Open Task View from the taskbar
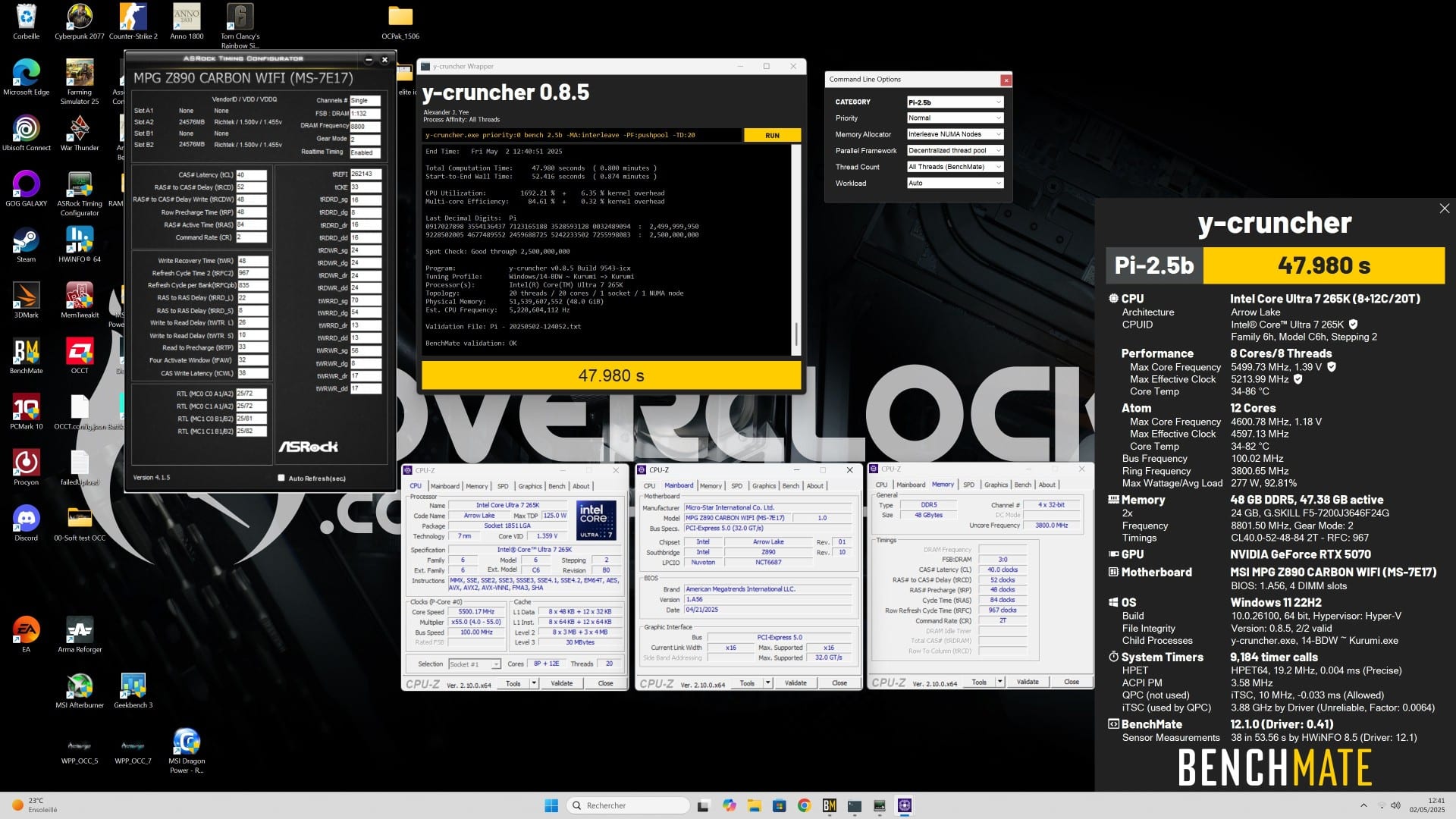The height and width of the screenshot is (819, 1456). pyautogui.click(x=703, y=805)
